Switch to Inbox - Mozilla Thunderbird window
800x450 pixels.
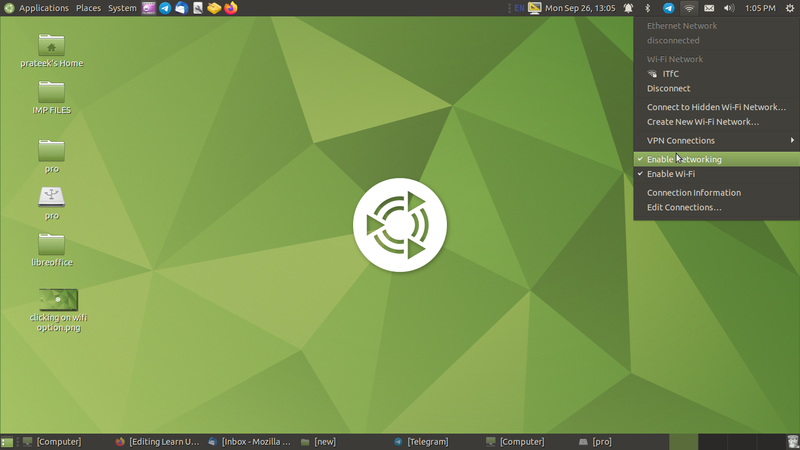tap(249, 442)
